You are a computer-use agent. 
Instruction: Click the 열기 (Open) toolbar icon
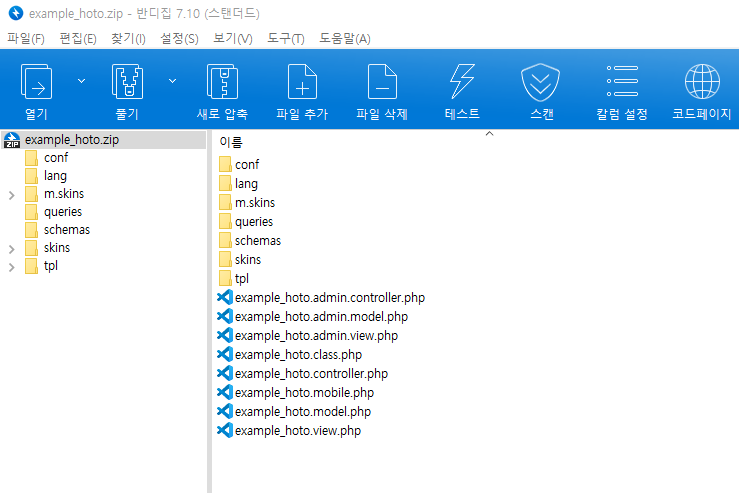click(36, 82)
